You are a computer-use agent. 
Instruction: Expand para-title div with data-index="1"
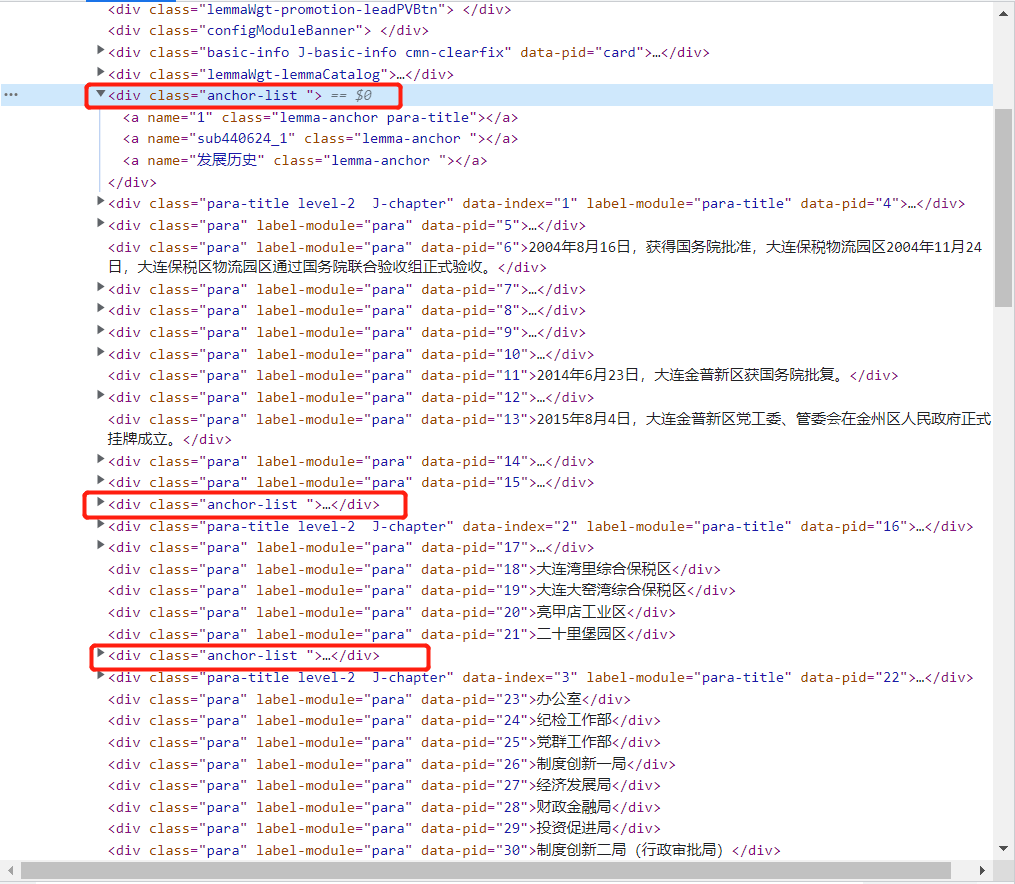point(100,201)
